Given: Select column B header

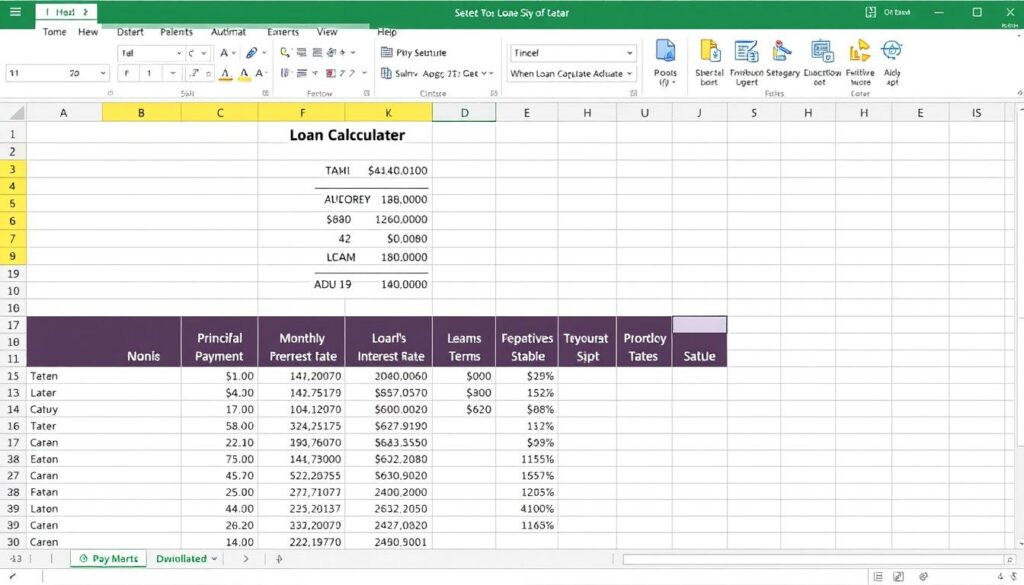Looking at the screenshot, I should pos(141,113).
